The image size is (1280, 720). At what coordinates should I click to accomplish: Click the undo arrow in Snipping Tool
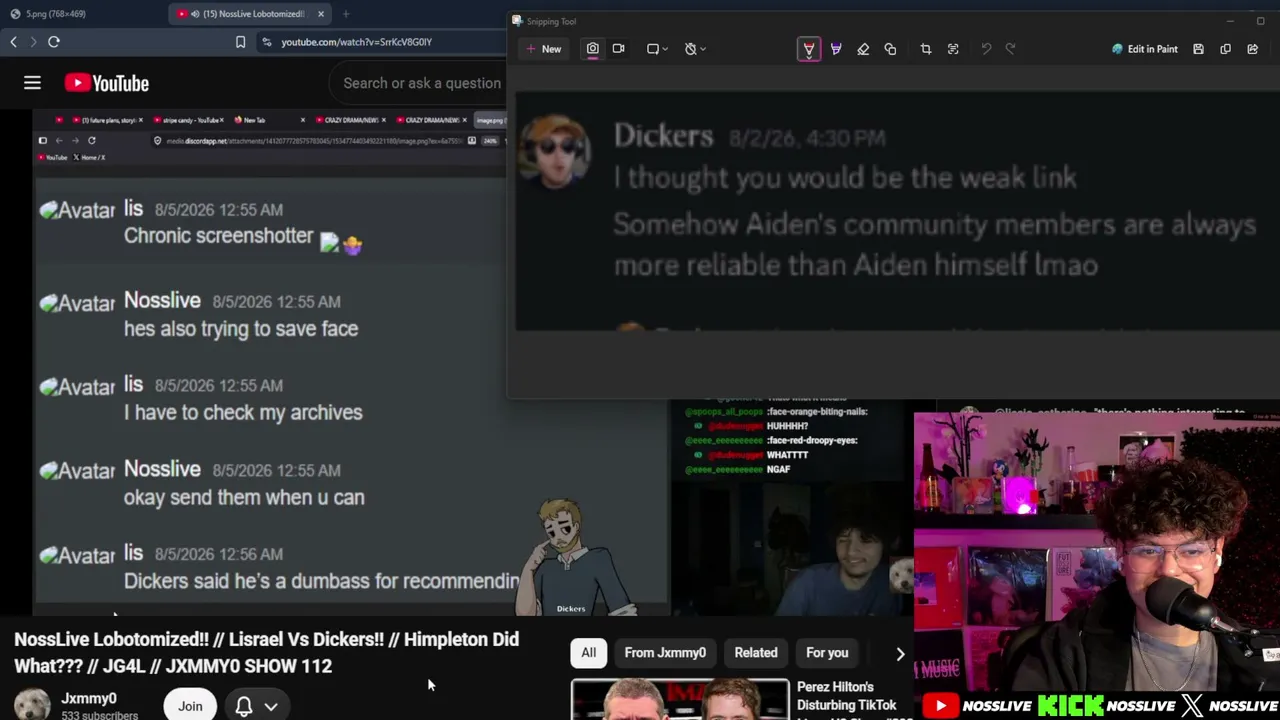[986, 49]
